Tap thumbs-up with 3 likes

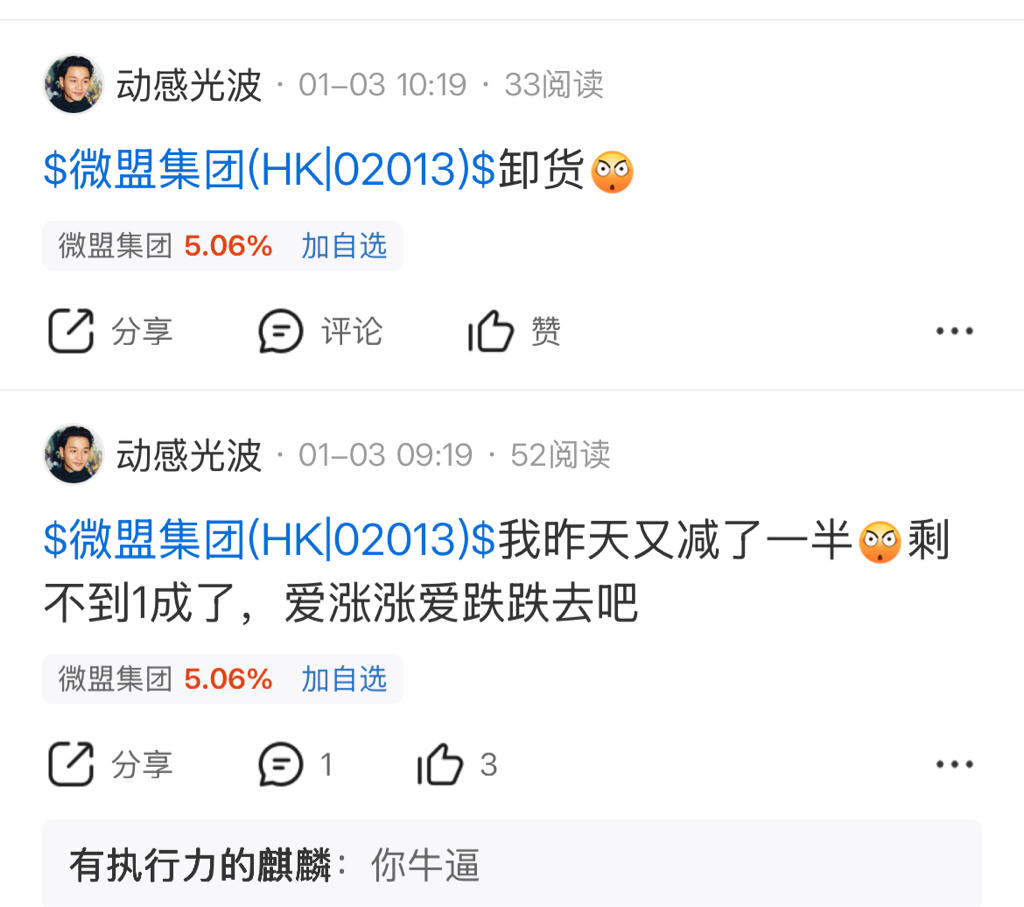click(x=440, y=764)
